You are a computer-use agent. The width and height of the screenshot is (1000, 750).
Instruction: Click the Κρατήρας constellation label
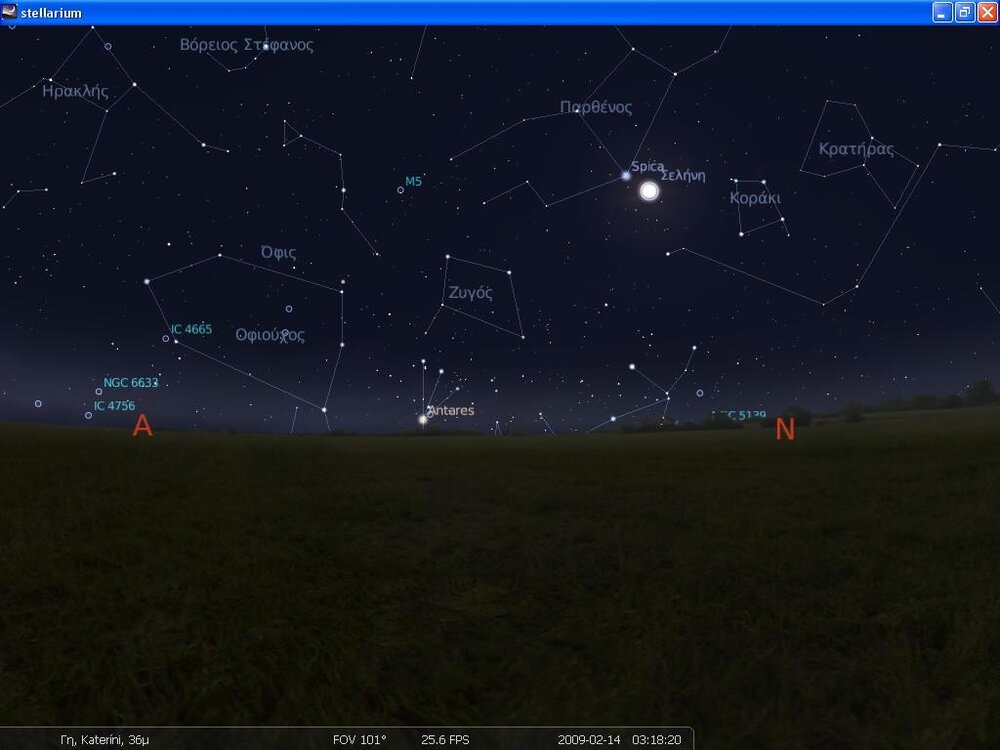tap(856, 149)
